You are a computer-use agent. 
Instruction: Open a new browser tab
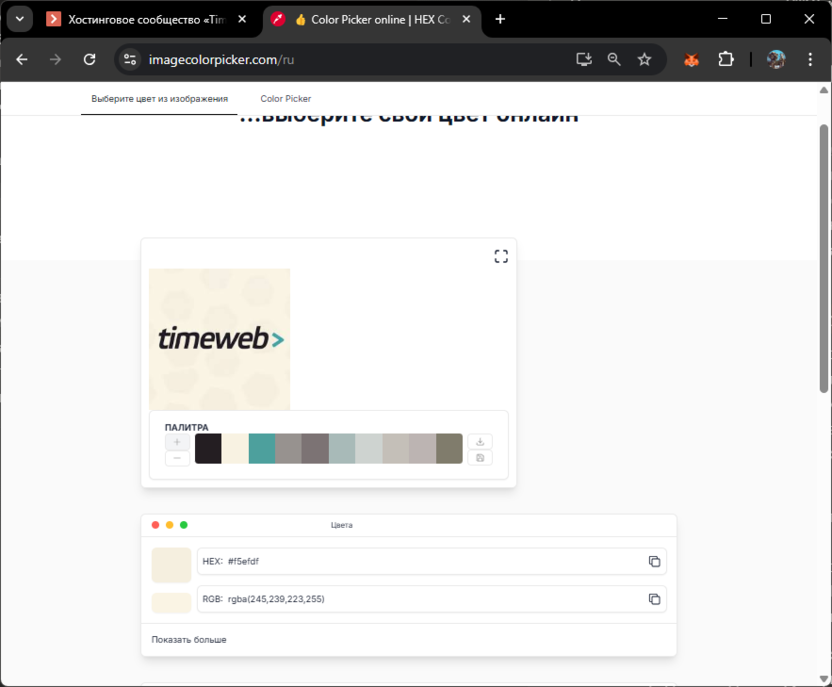point(500,19)
